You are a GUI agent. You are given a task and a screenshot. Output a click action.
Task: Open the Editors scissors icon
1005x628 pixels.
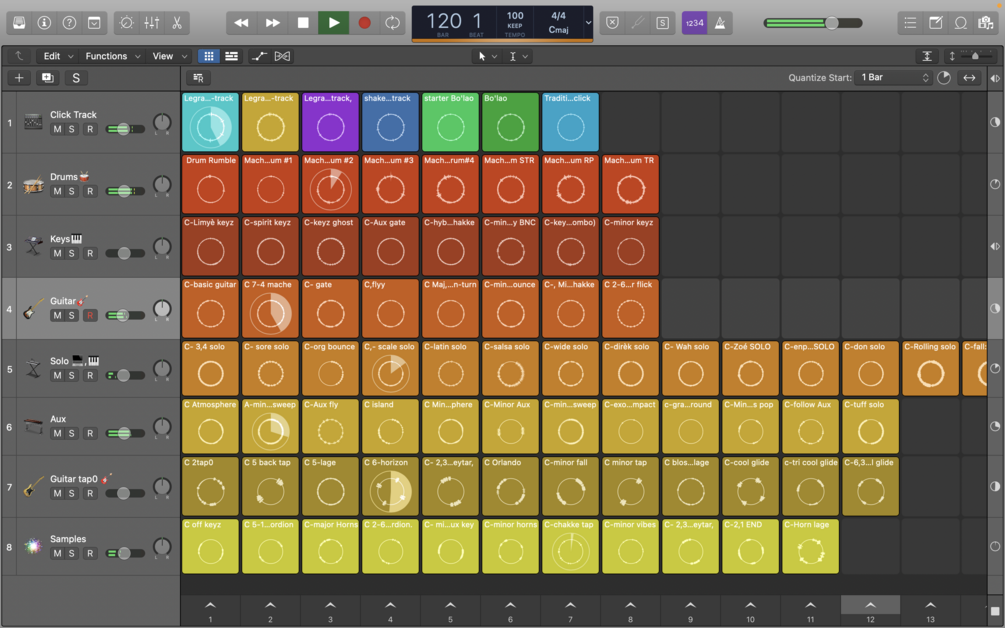177,23
